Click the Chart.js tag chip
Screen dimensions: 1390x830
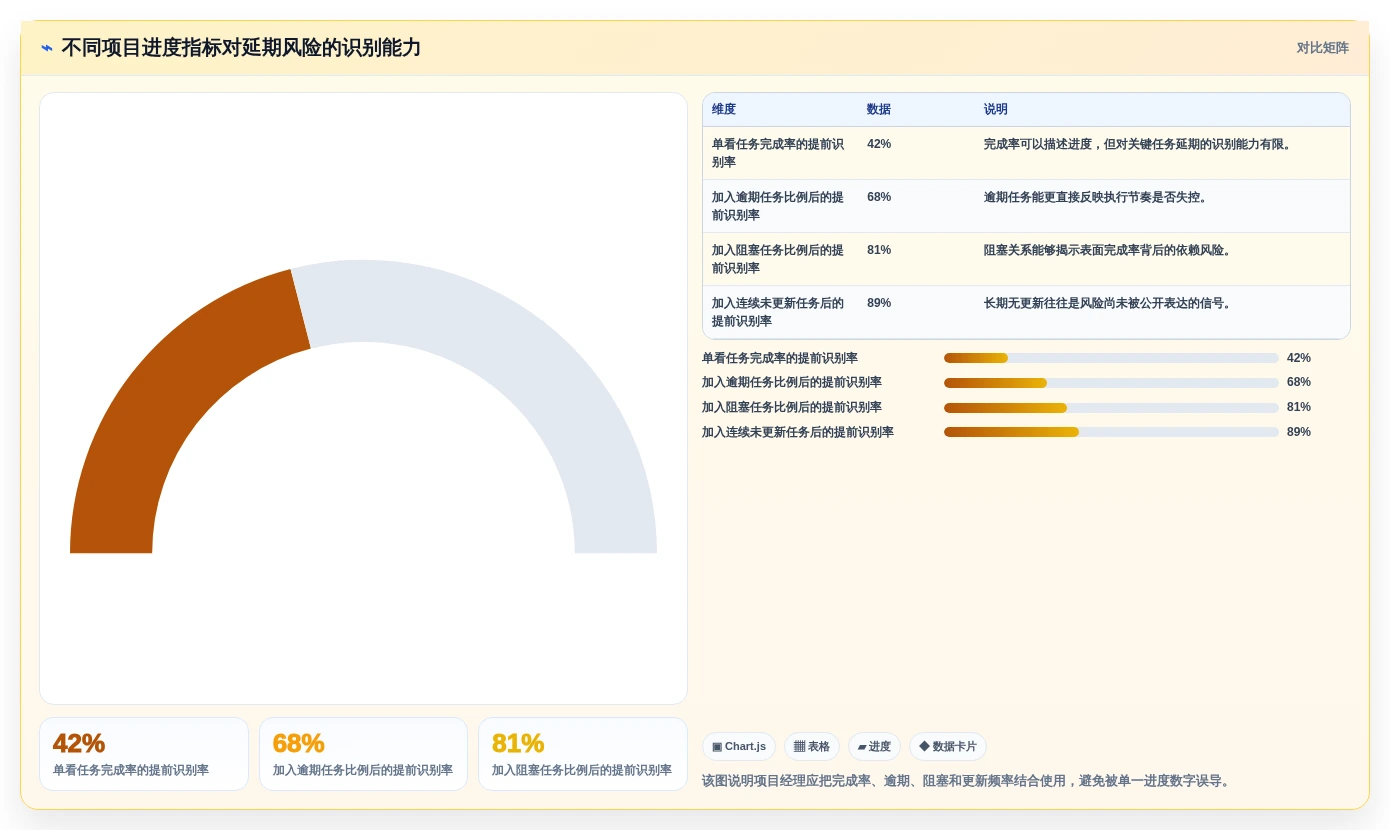739,747
